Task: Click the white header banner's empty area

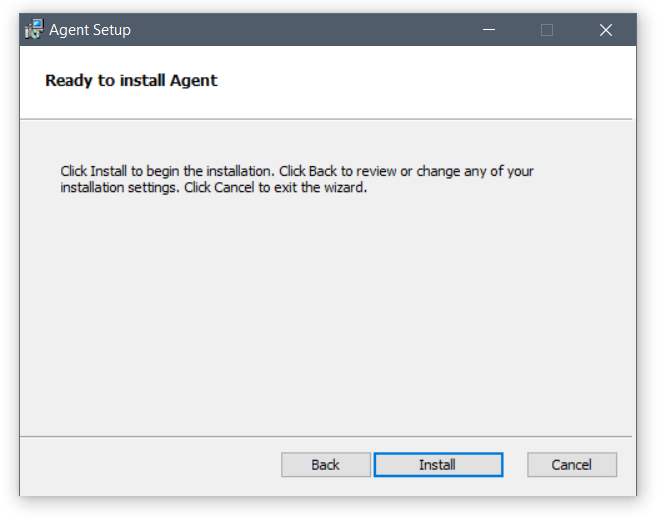Action: (421, 82)
